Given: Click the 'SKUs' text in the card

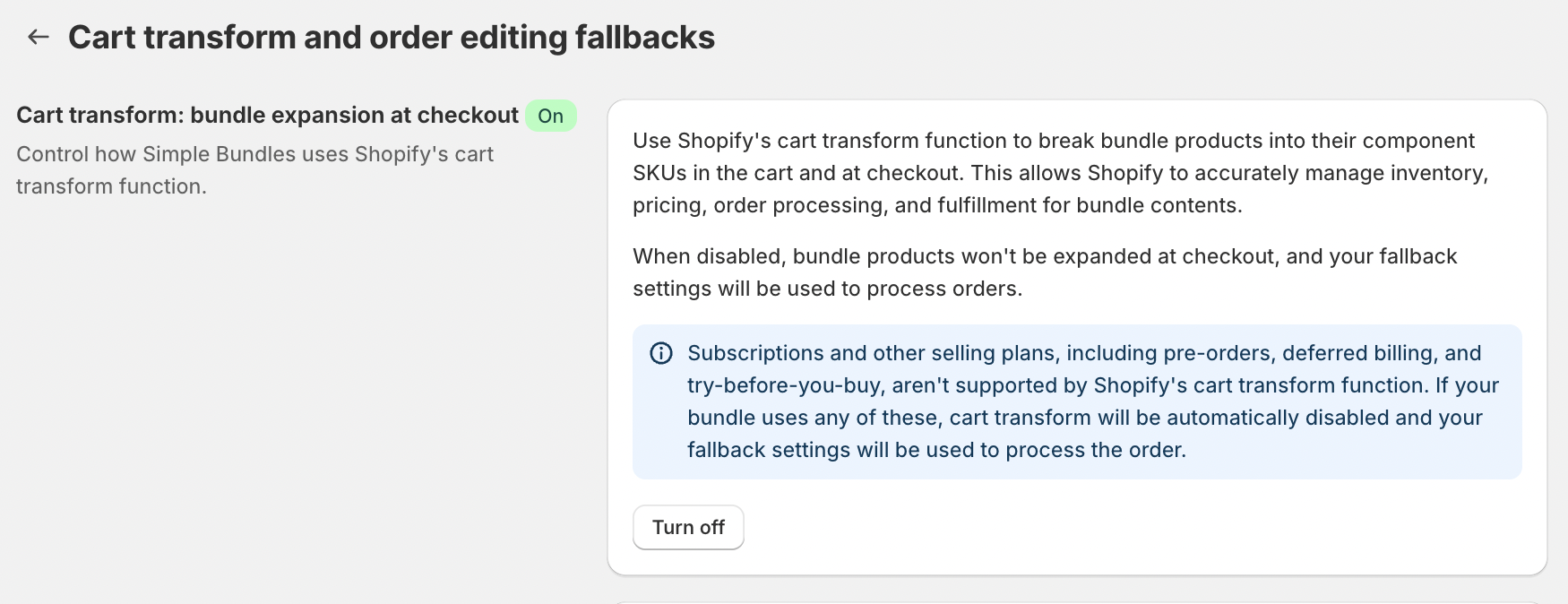Looking at the screenshot, I should (x=659, y=173).
